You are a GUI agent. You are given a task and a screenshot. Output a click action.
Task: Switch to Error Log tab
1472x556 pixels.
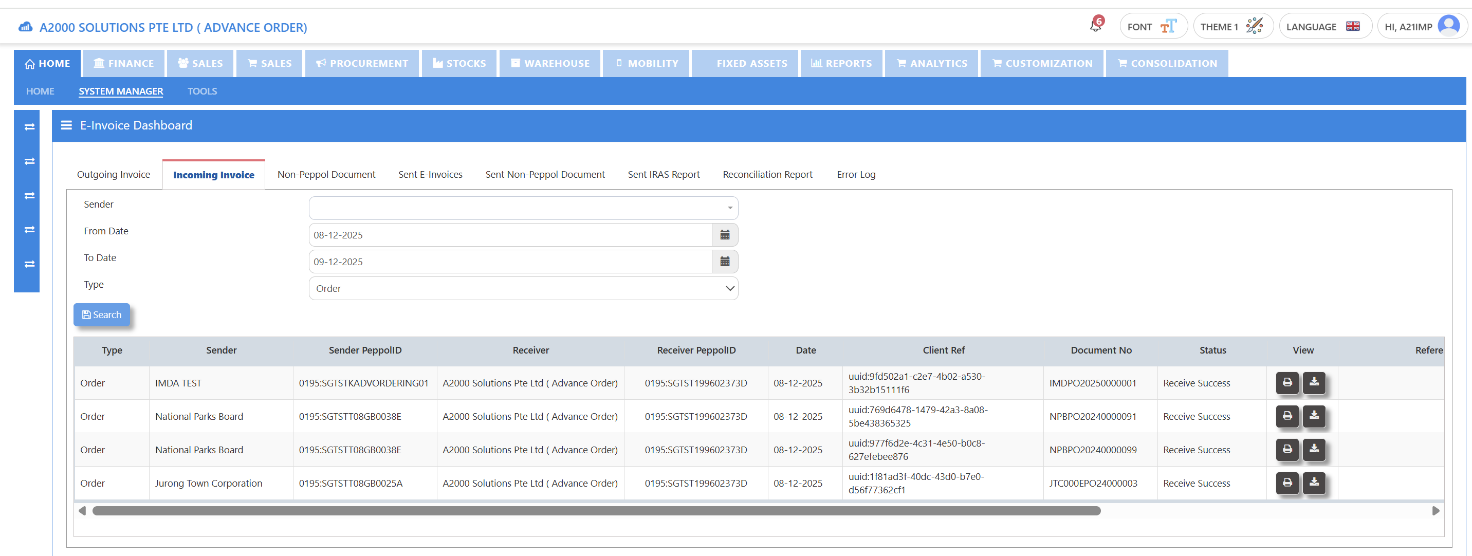click(856, 175)
